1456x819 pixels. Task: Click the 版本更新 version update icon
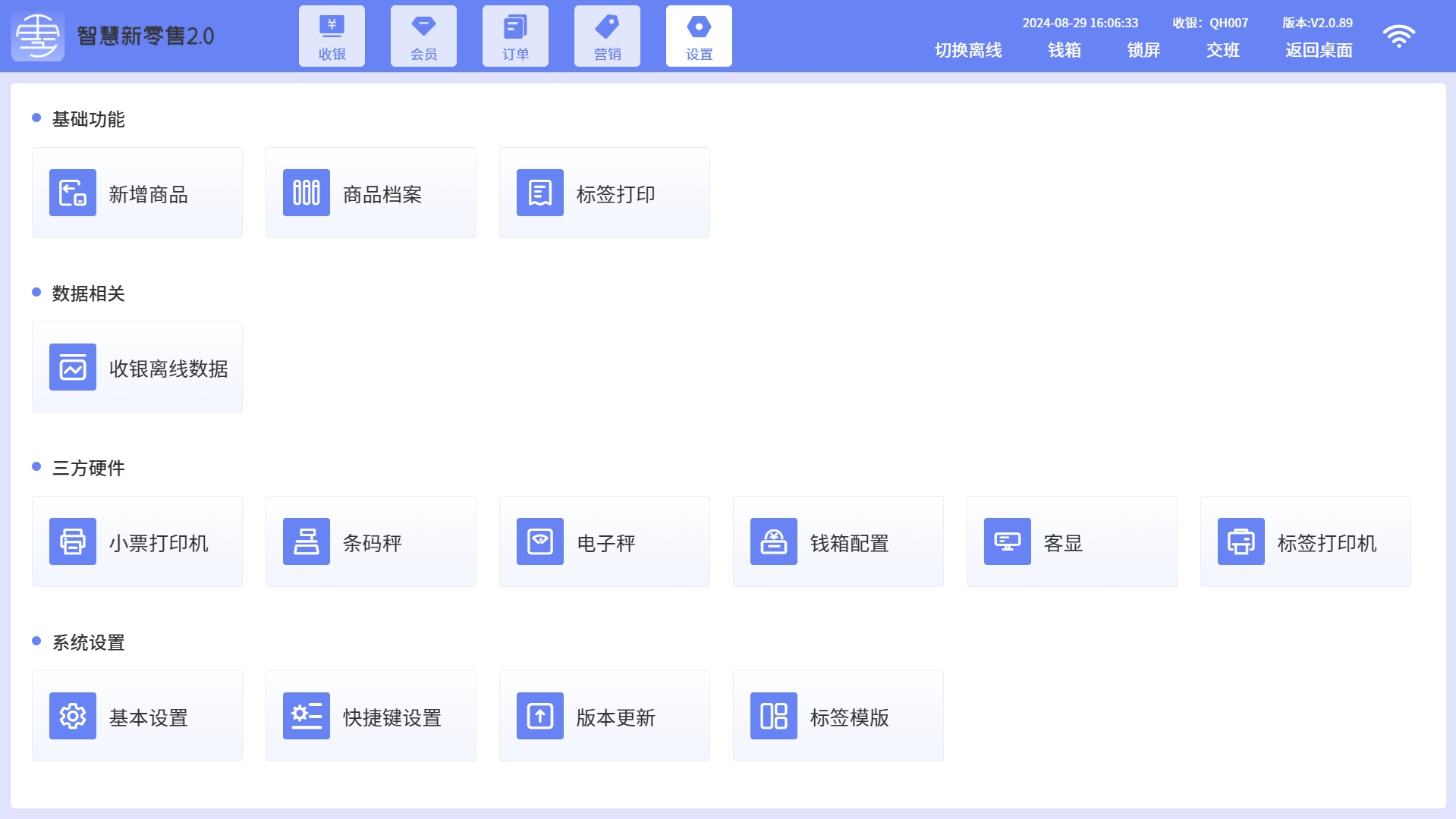(x=540, y=716)
